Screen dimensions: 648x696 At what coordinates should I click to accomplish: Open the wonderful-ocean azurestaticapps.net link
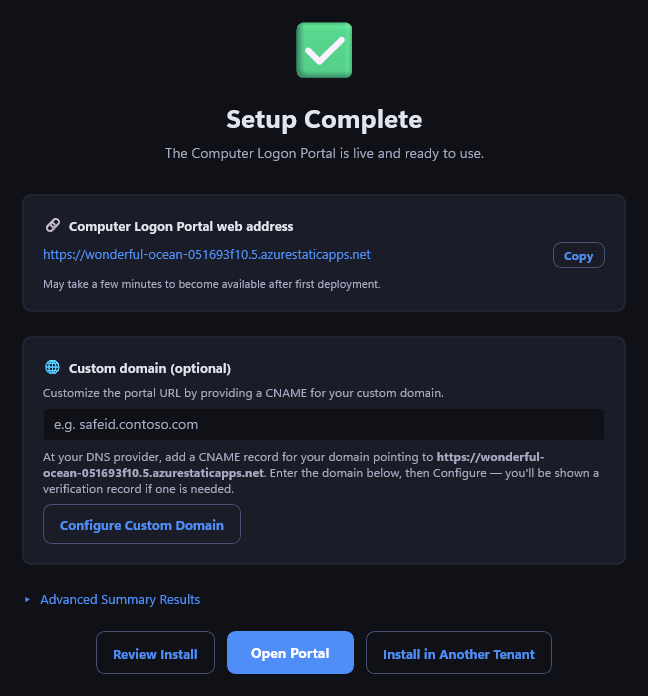(x=207, y=255)
